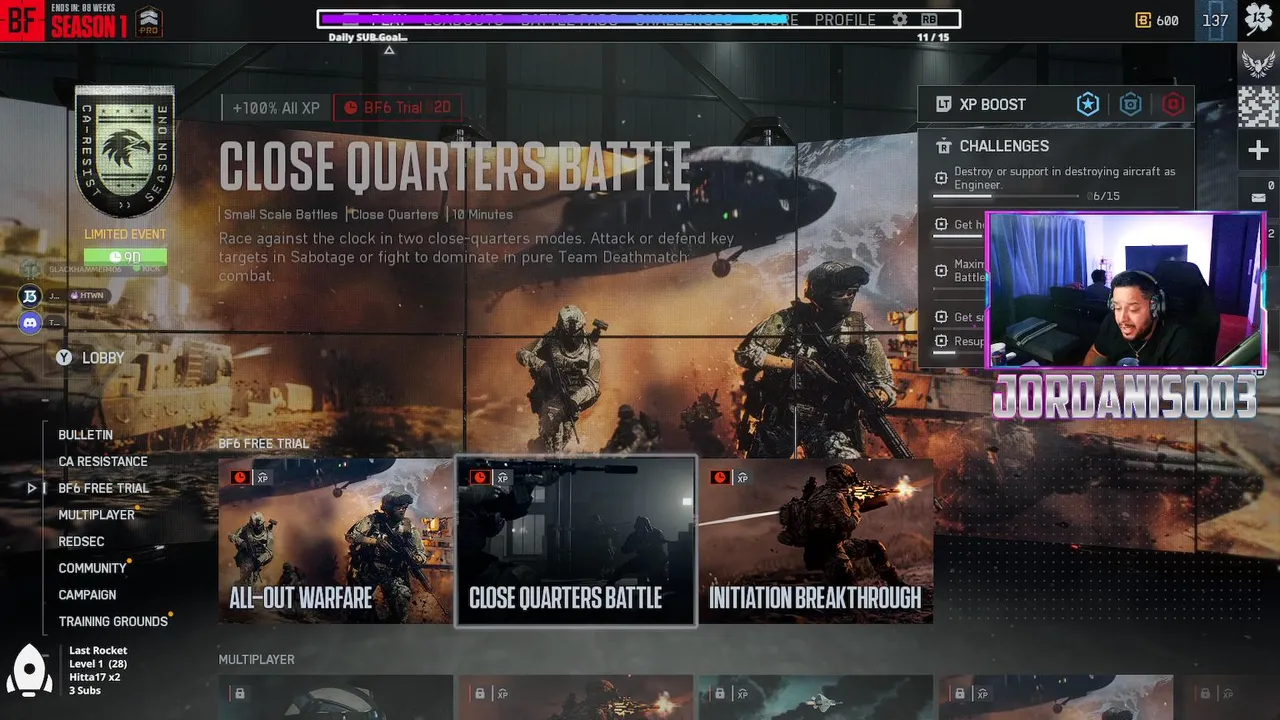The width and height of the screenshot is (1280, 720).
Task: Click the plus icon on right sidebar
Action: (1258, 151)
